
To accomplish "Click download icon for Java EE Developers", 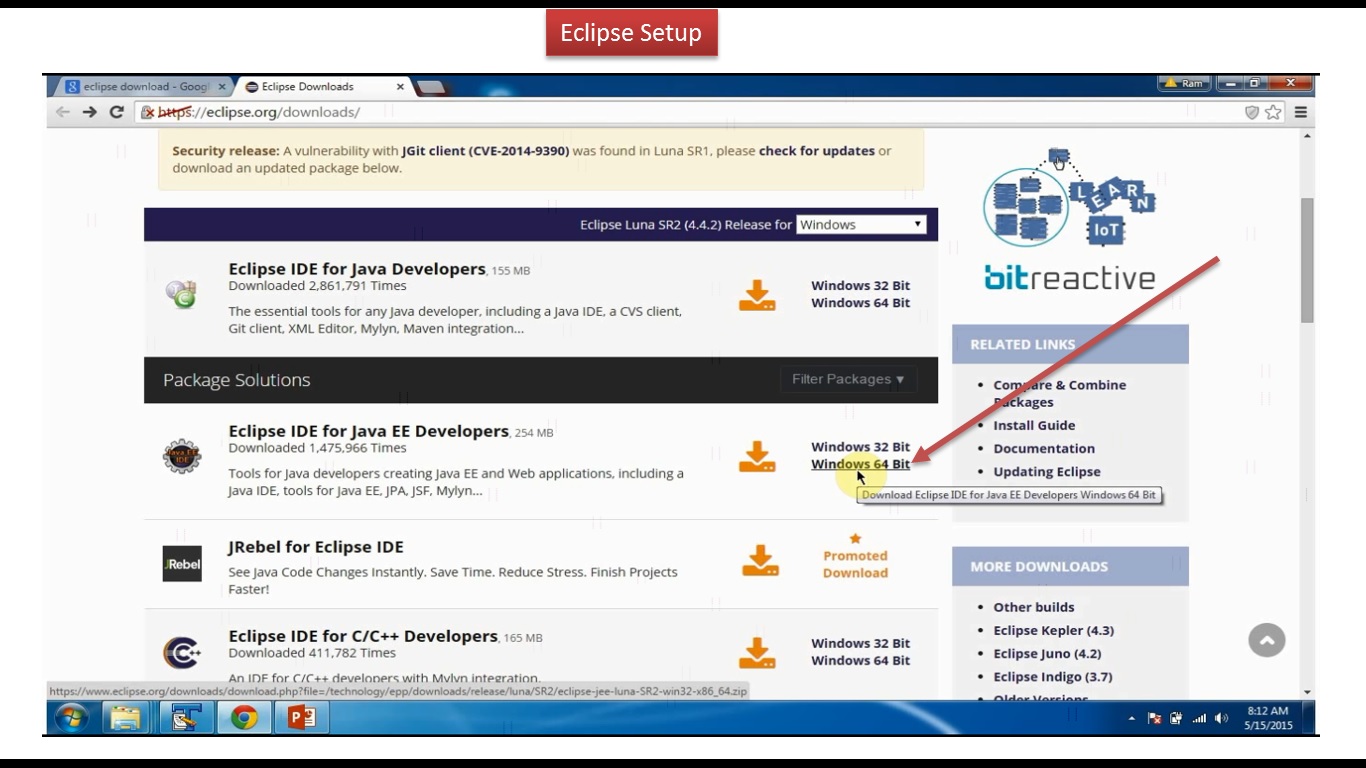I will pos(757,457).
